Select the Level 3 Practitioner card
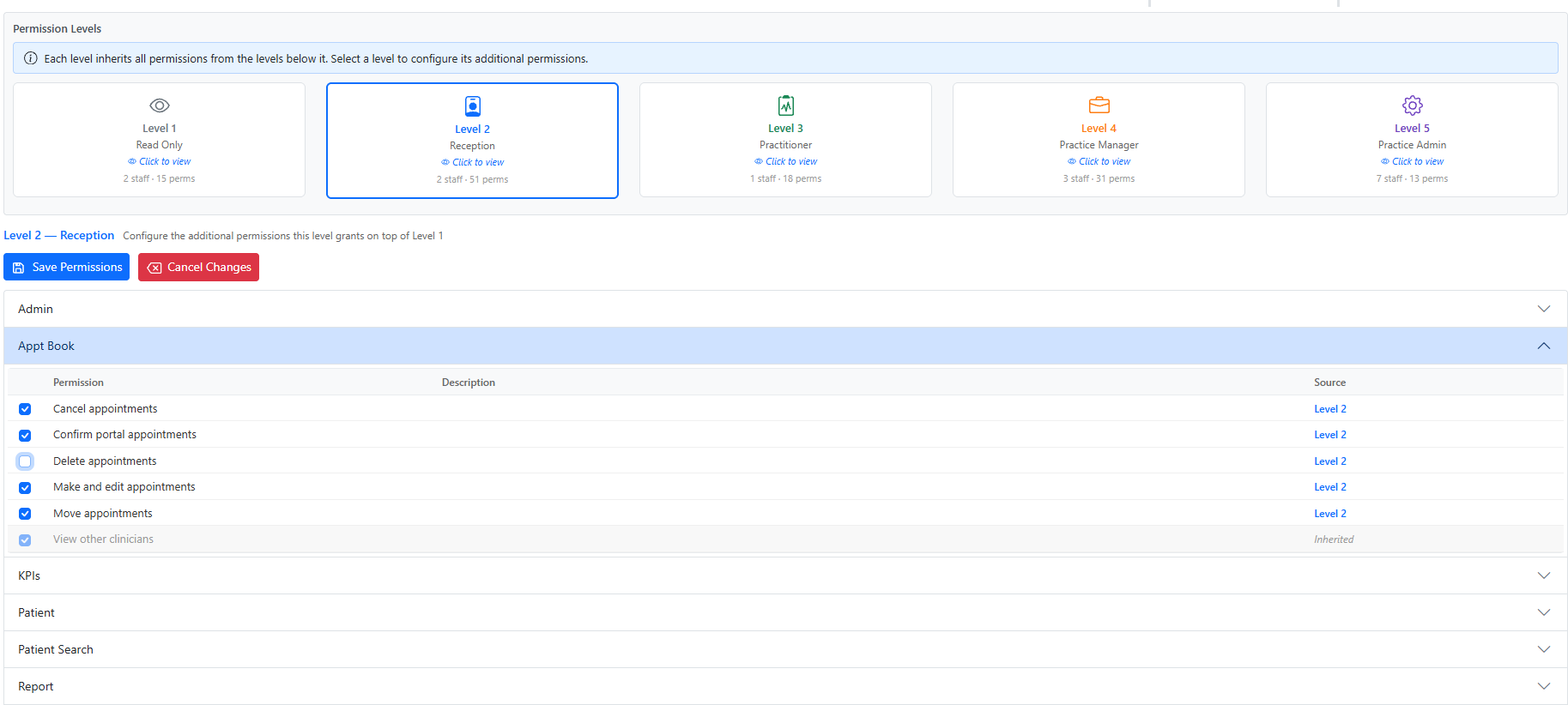 [x=786, y=140]
